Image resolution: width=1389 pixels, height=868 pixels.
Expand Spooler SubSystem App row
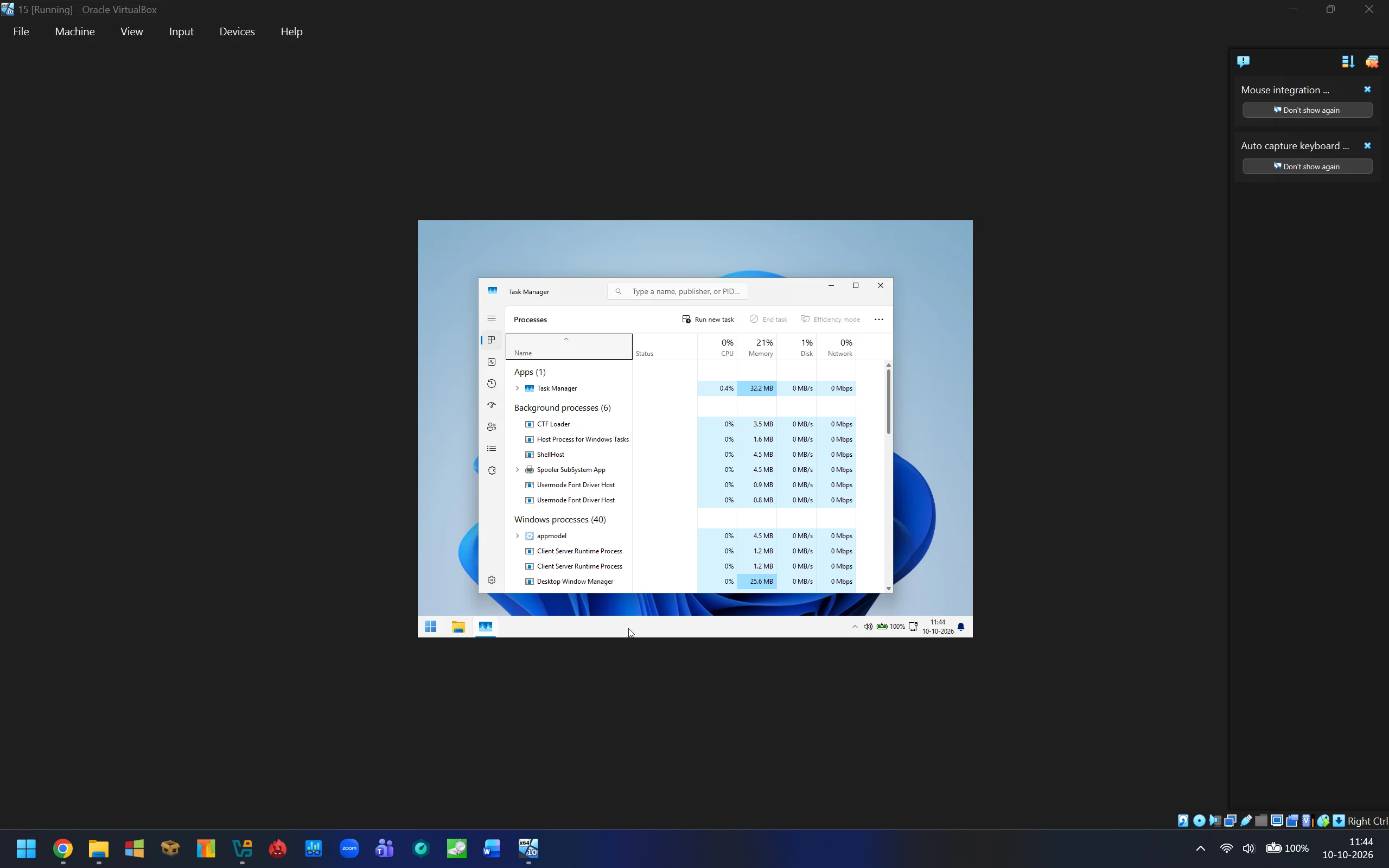[x=517, y=470]
